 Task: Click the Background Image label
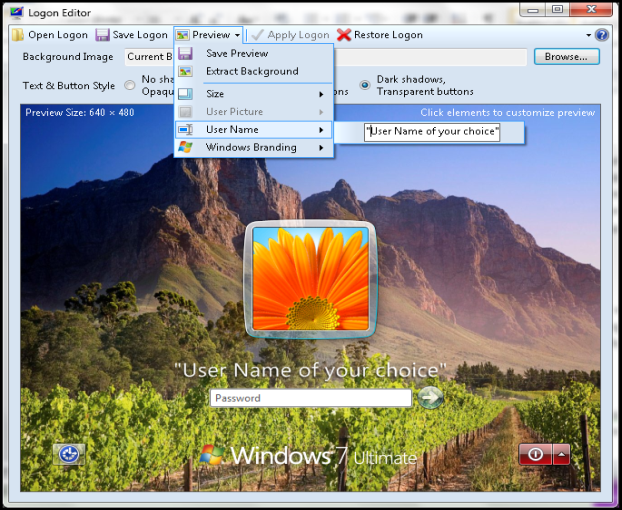[x=68, y=57]
